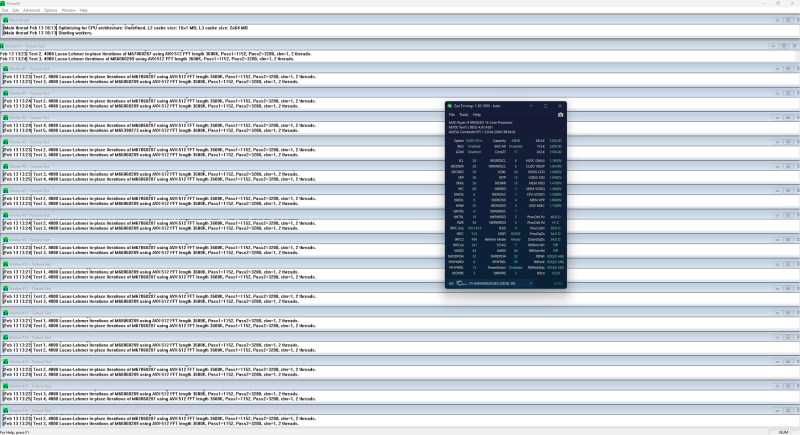Take screenshot with ZenTimings camera icon
Image resolution: width=800 pixels, height=435 pixels.
click(x=560, y=115)
